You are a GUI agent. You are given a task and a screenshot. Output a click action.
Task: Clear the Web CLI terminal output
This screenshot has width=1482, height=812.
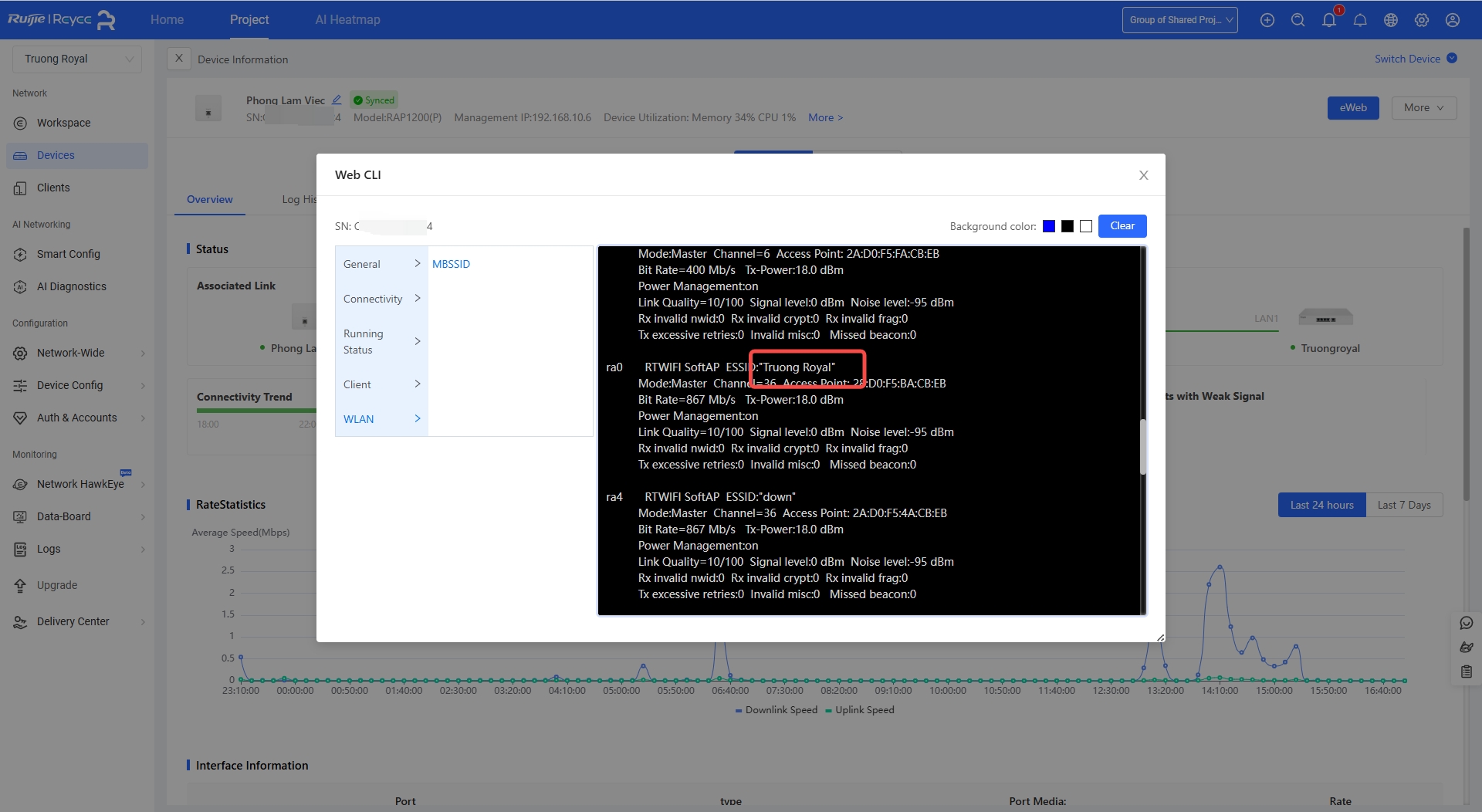pos(1122,226)
